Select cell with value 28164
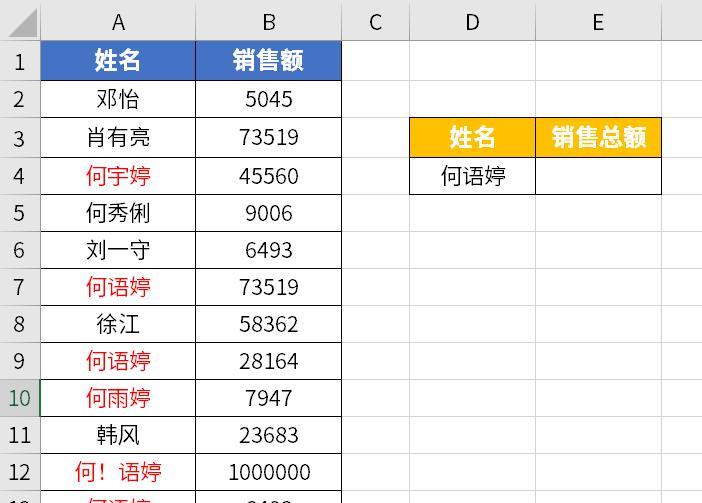Viewport: 702px width, 503px height. [269, 361]
